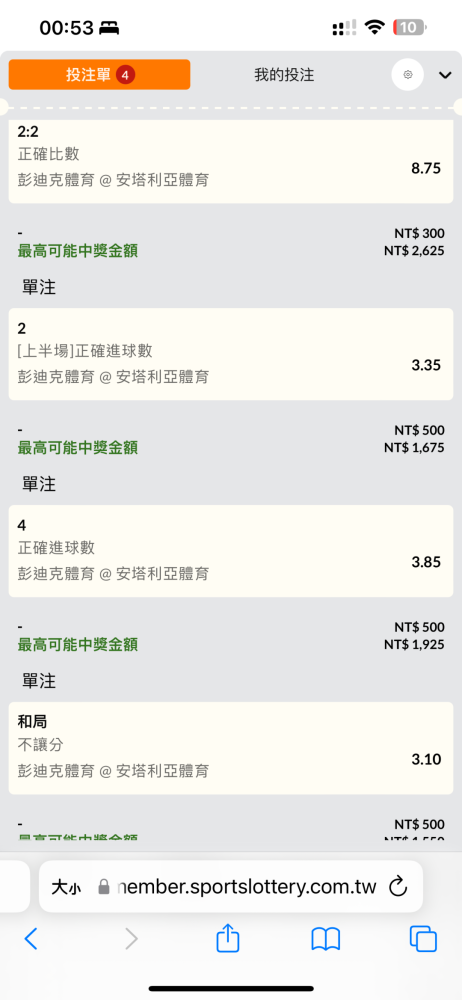
Task: Tap the Safari reload icon
Action: (x=398, y=886)
